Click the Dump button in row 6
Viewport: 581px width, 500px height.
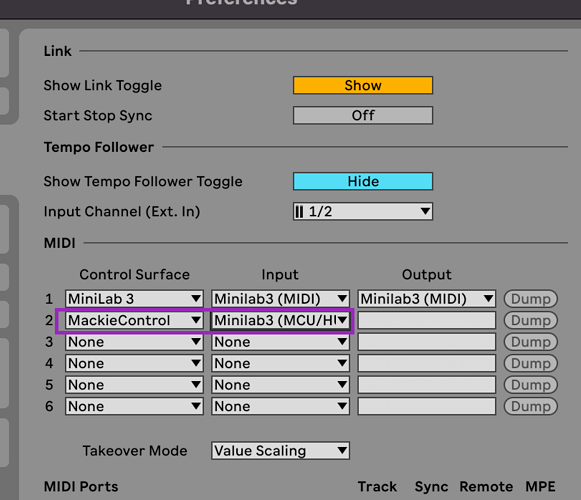pos(531,406)
